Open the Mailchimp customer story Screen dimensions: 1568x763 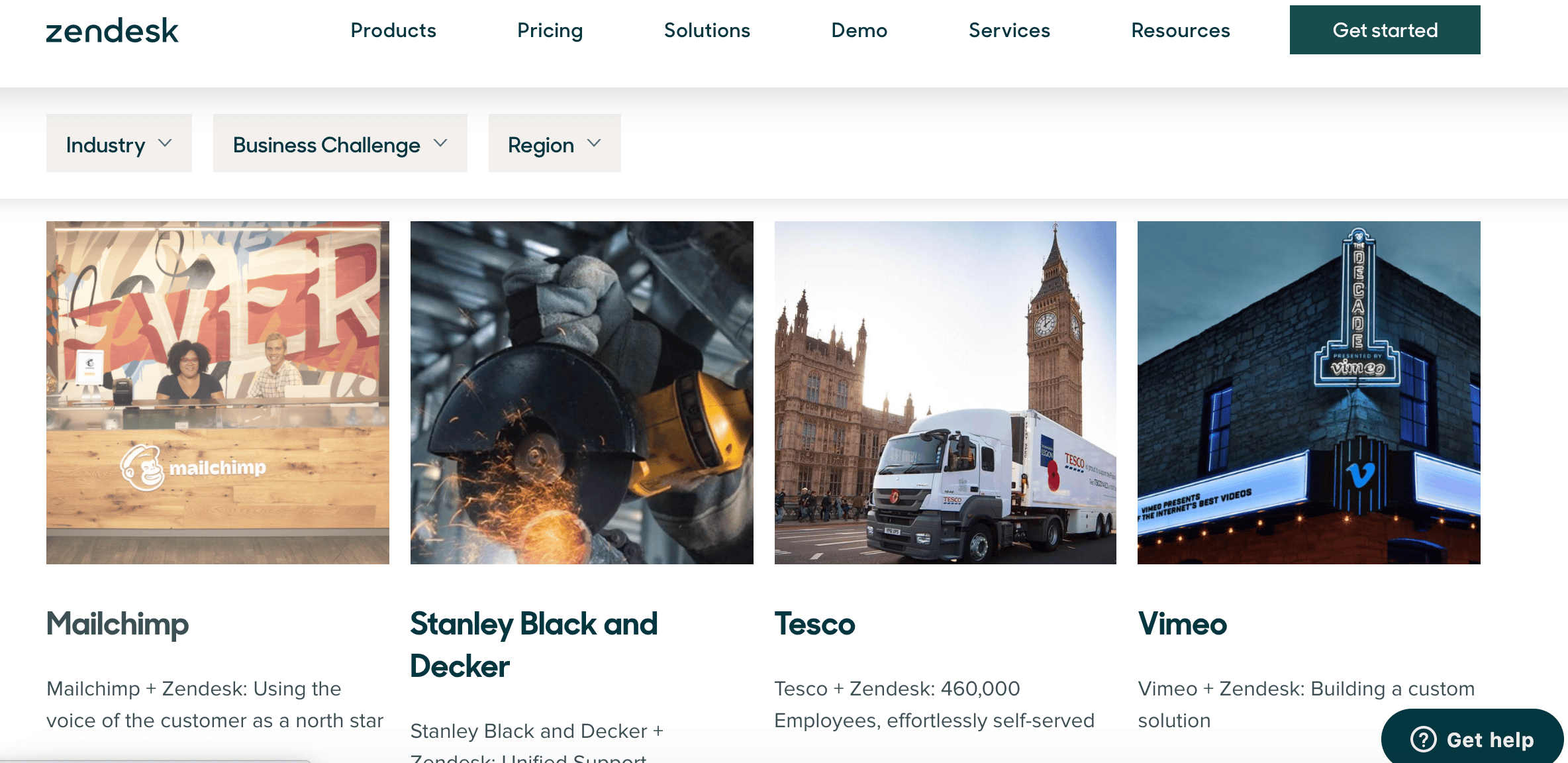point(117,623)
